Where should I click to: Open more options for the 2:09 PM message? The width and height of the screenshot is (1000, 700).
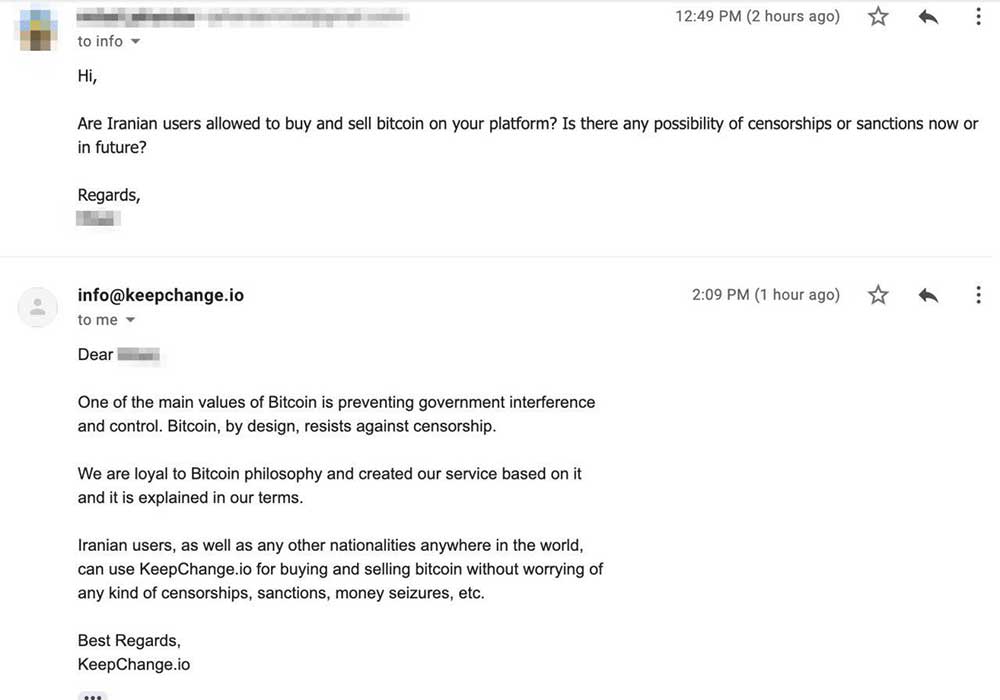pos(978,295)
